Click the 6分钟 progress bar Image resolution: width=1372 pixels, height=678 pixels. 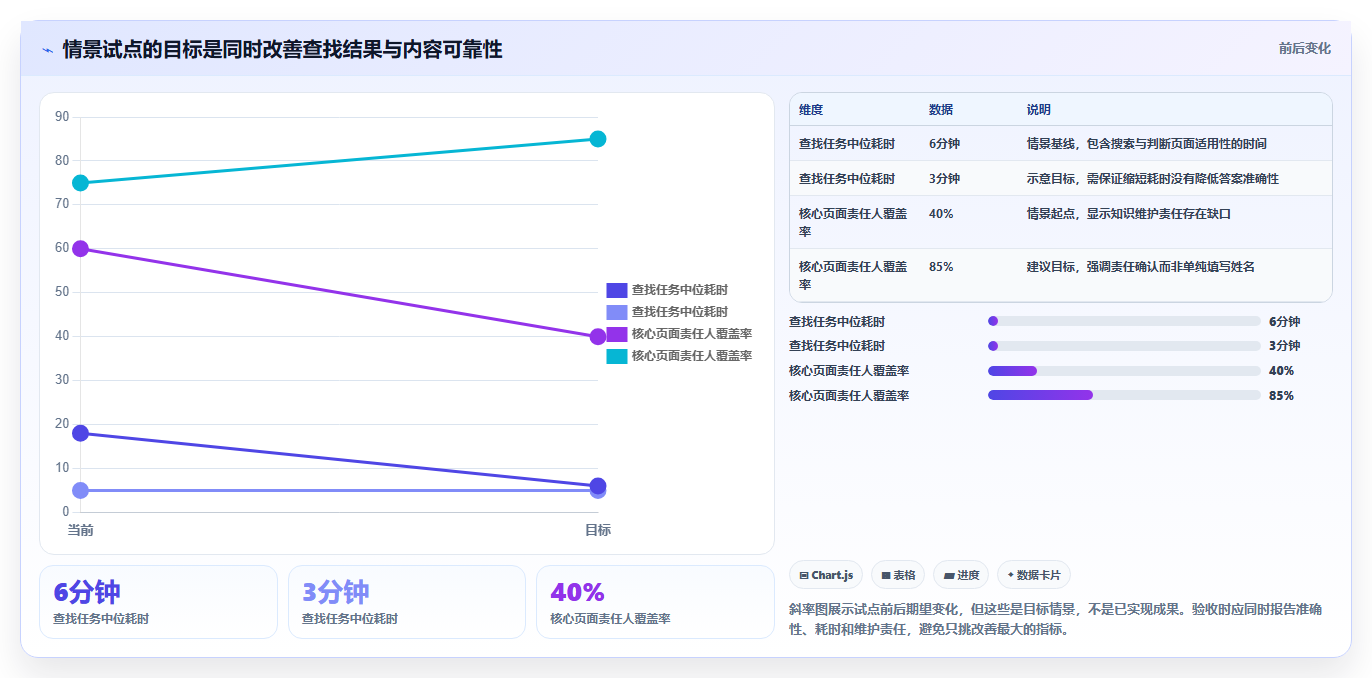pos(1124,321)
